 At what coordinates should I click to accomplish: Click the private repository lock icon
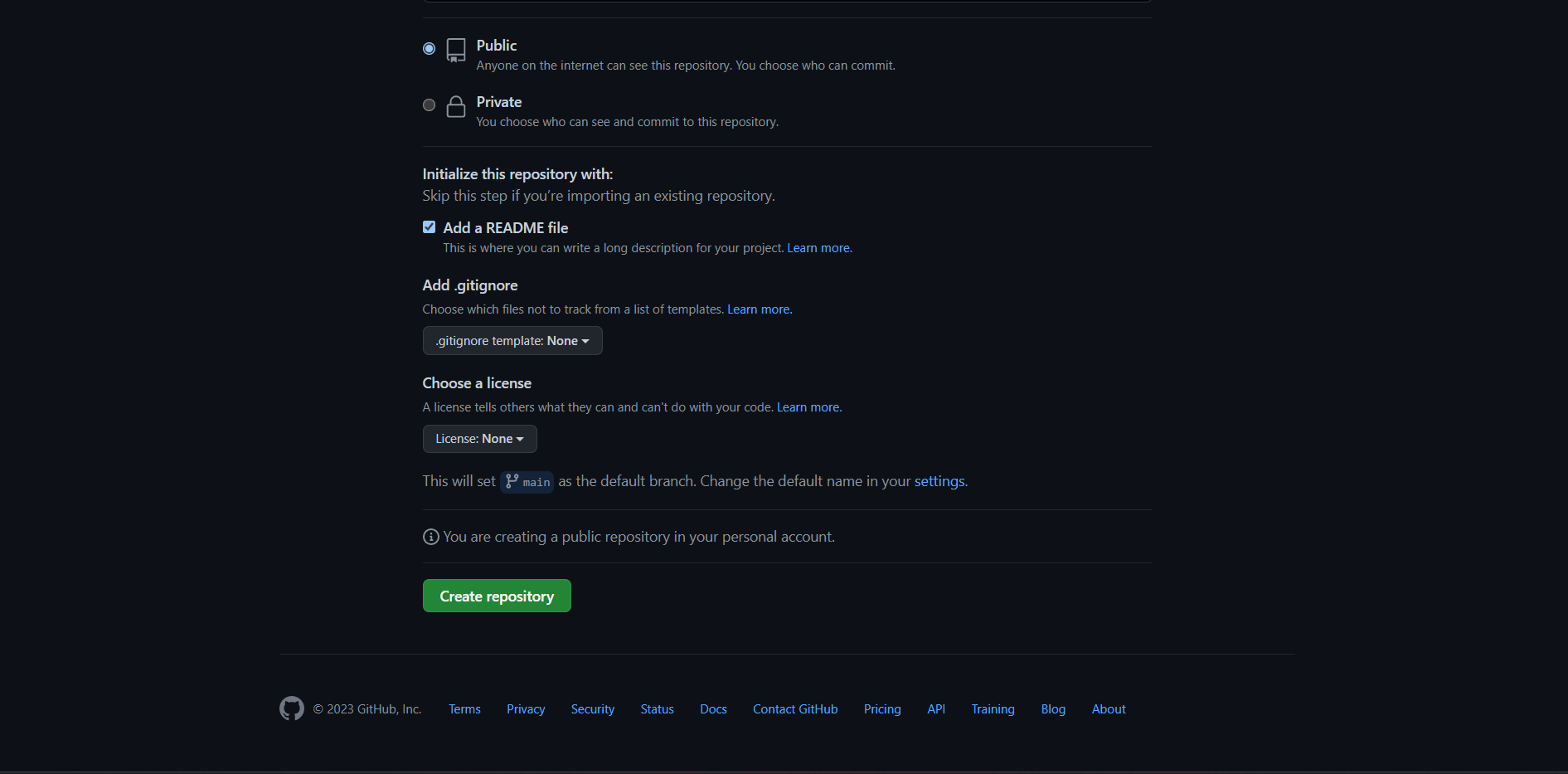click(x=456, y=106)
